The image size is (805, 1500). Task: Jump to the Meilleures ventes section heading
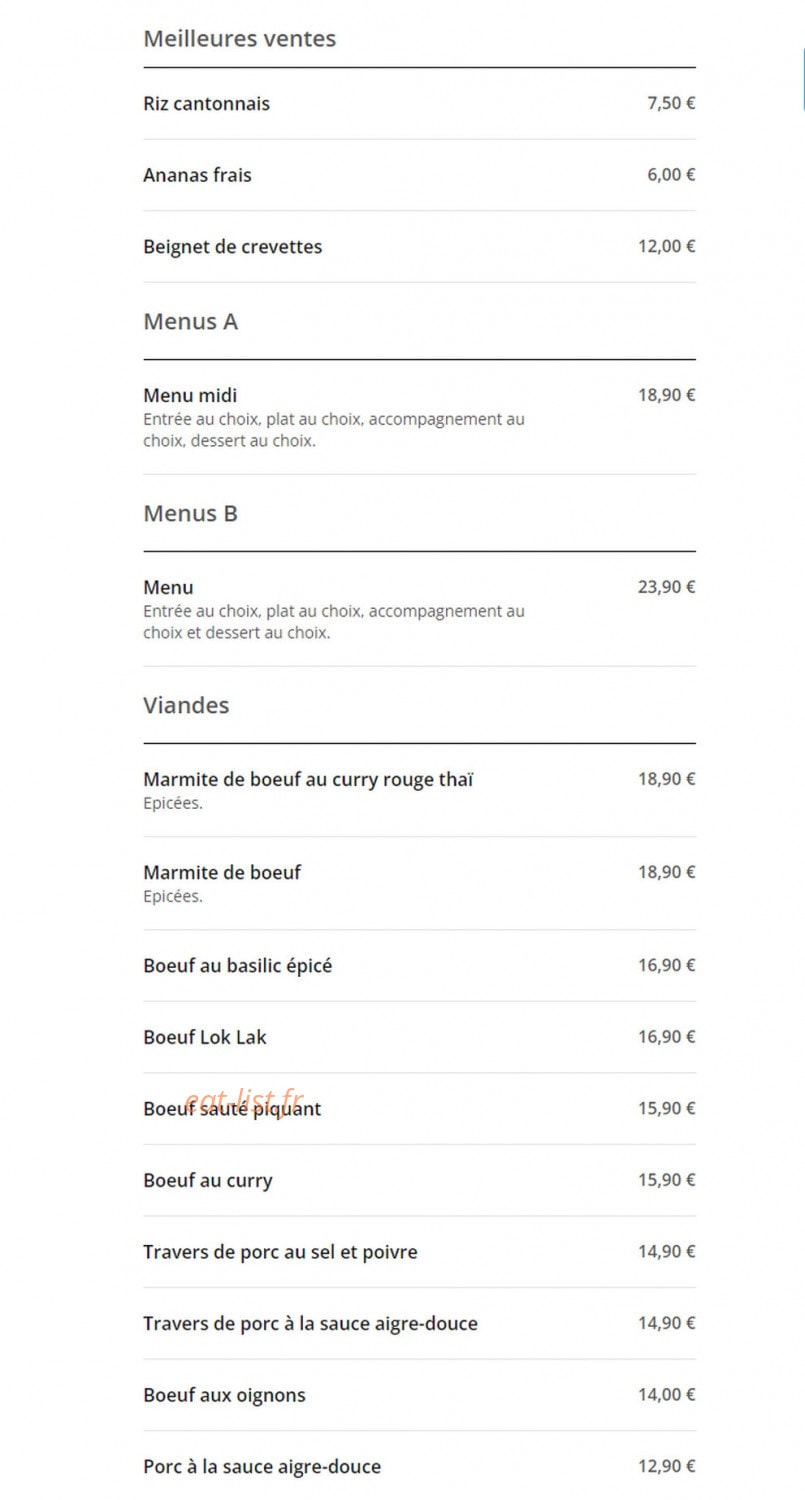pos(240,39)
